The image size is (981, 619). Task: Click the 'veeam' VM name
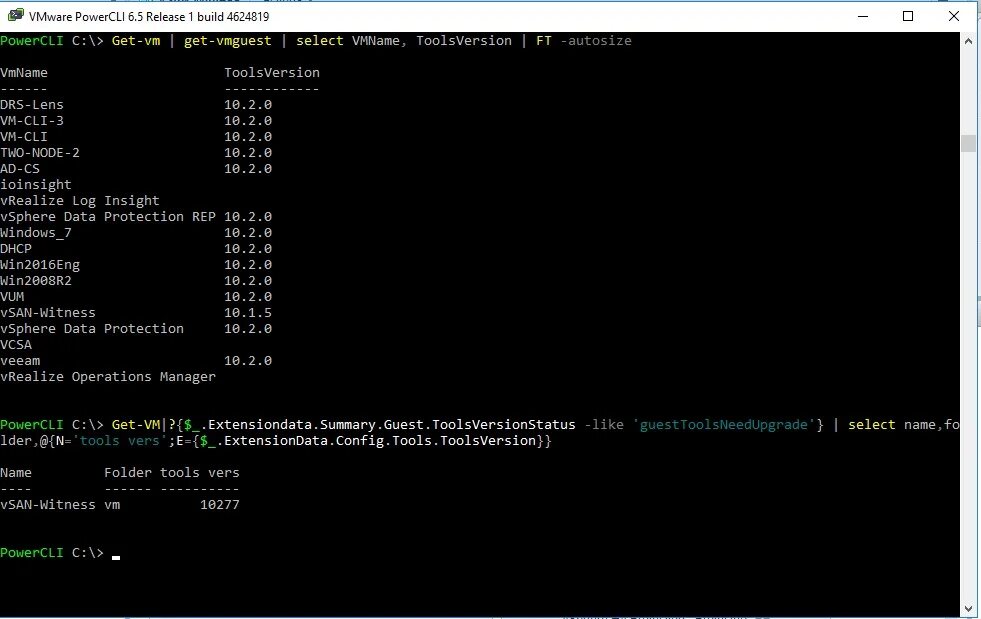point(20,361)
